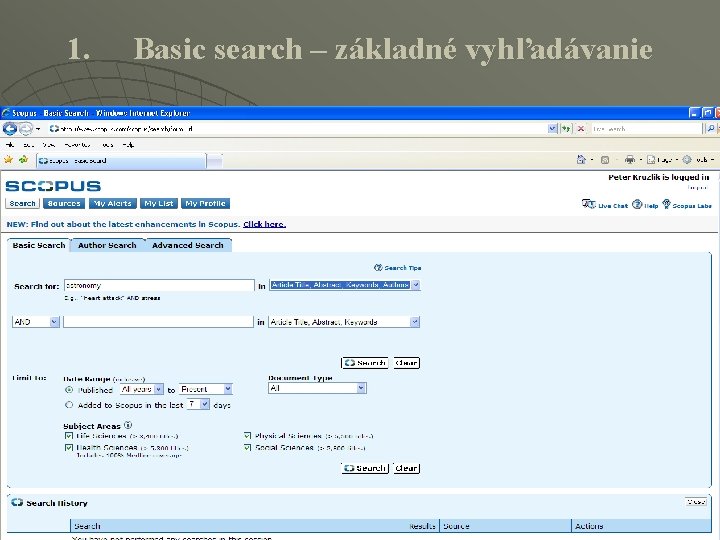Open the Tools gear icon

coord(687,160)
